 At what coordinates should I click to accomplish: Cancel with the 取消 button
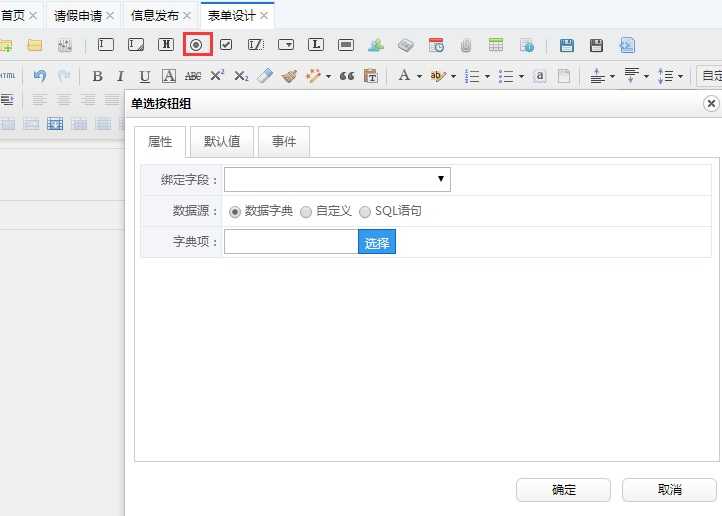(670, 489)
